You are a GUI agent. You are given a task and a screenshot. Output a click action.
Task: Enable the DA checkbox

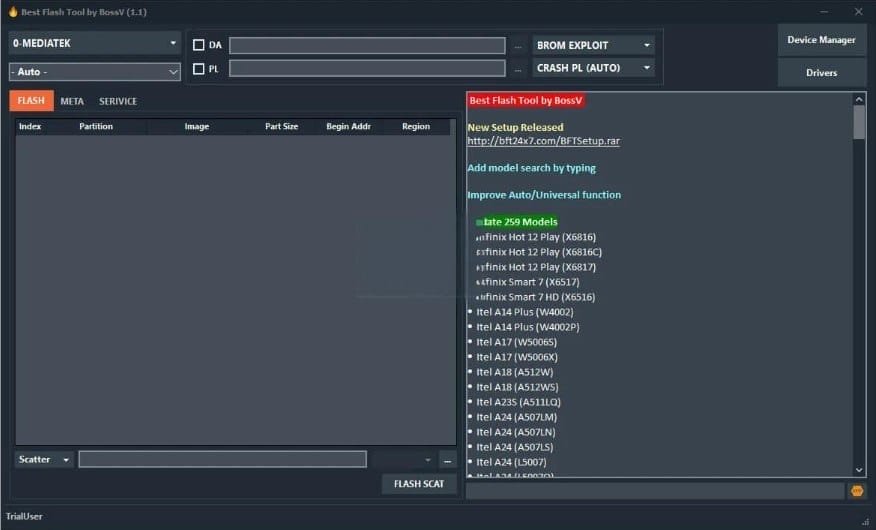coord(198,45)
